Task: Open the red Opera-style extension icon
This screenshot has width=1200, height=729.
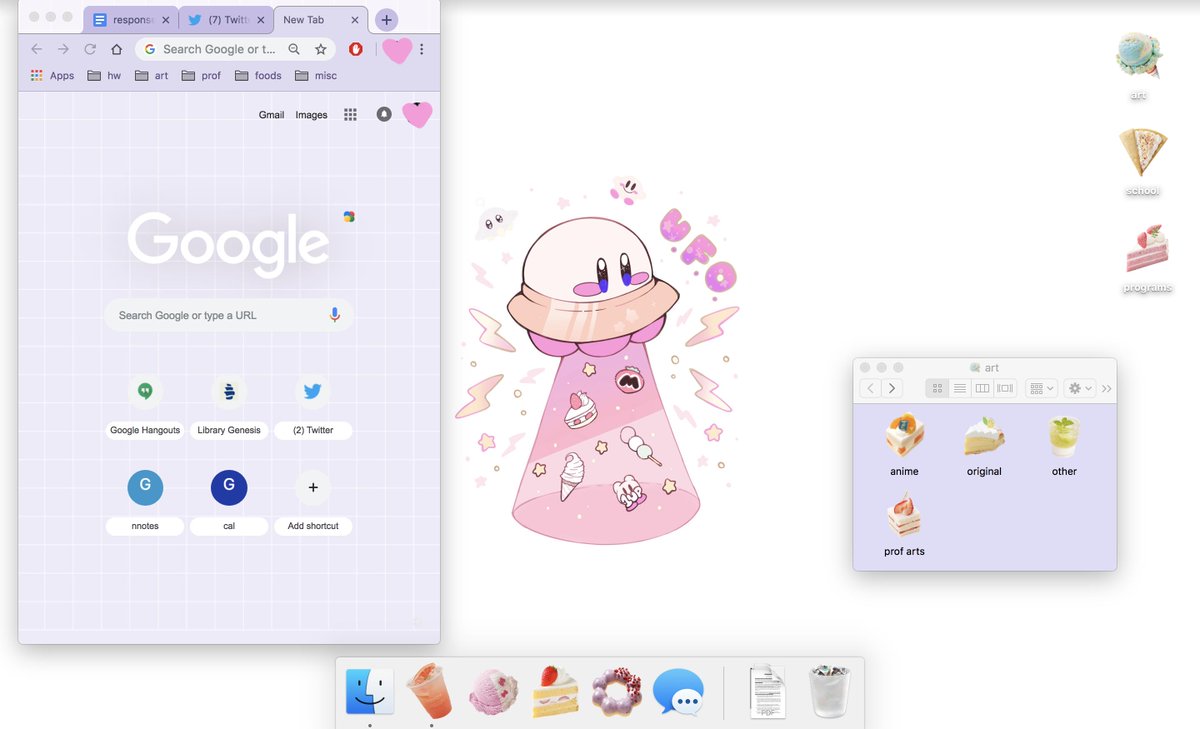Action: click(x=356, y=49)
